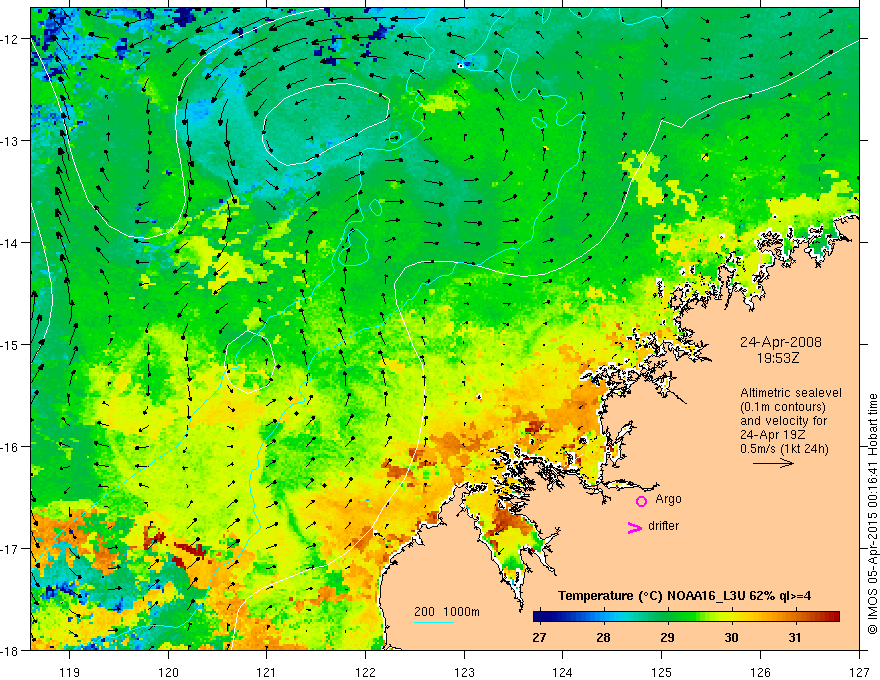Click the longitude axis label 120
This screenshot has width=880, height=680.
pyautogui.click(x=168, y=672)
